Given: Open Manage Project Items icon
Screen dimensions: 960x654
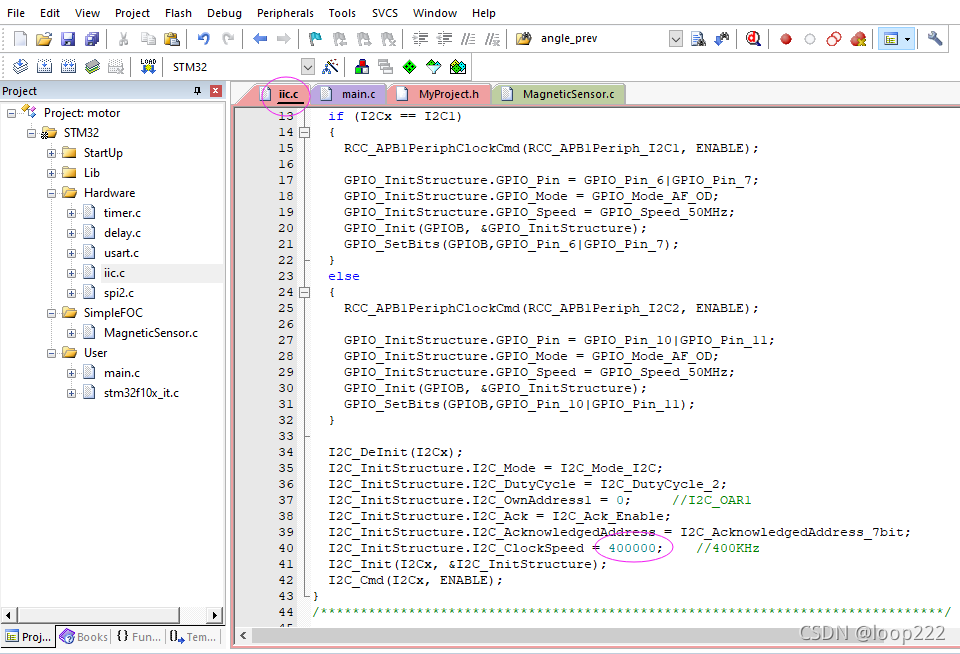Looking at the screenshot, I should tap(362, 67).
